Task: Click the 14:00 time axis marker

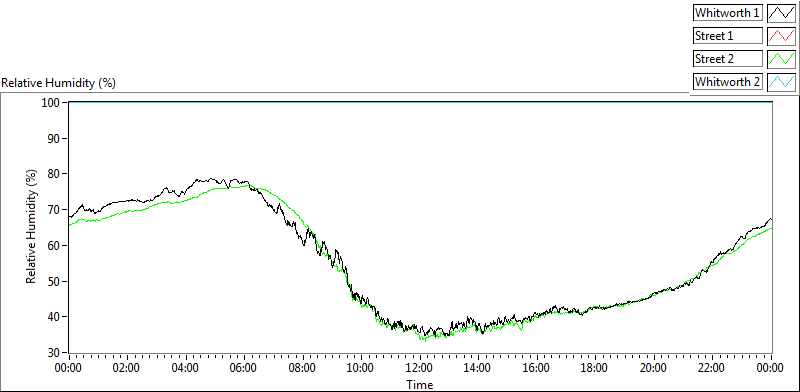Action: (x=478, y=368)
